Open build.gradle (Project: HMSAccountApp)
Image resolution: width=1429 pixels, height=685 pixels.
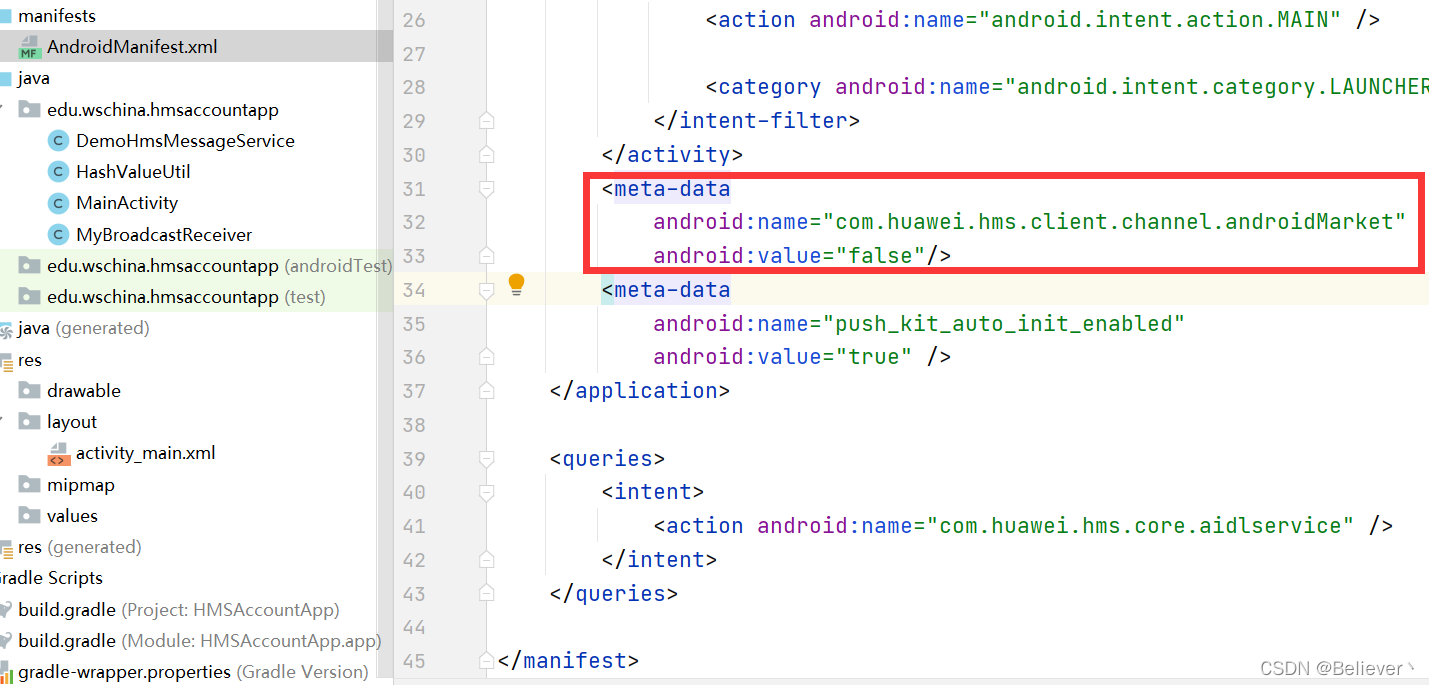[178, 610]
